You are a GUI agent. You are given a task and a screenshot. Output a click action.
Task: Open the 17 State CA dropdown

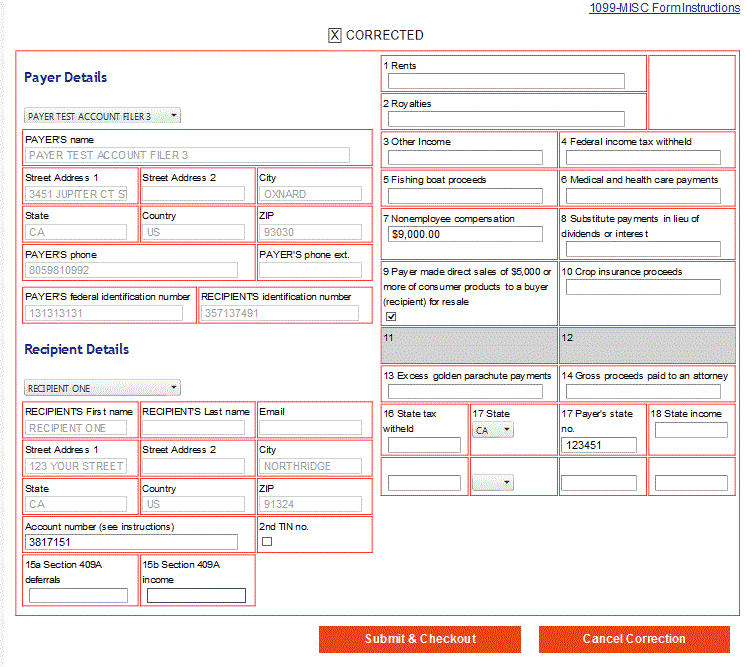click(x=493, y=430)
